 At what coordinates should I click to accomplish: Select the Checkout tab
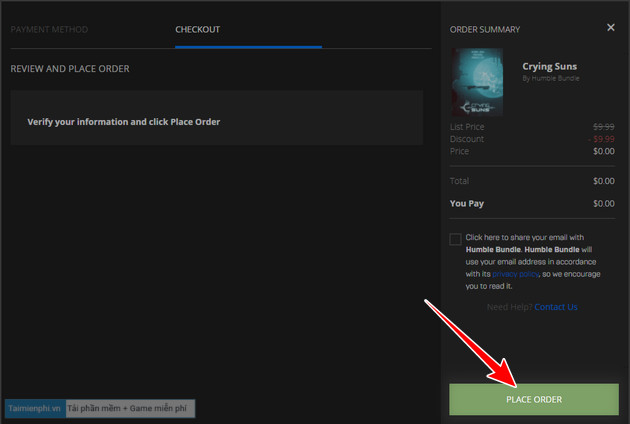pyautogui.click(x=197, y=29)
